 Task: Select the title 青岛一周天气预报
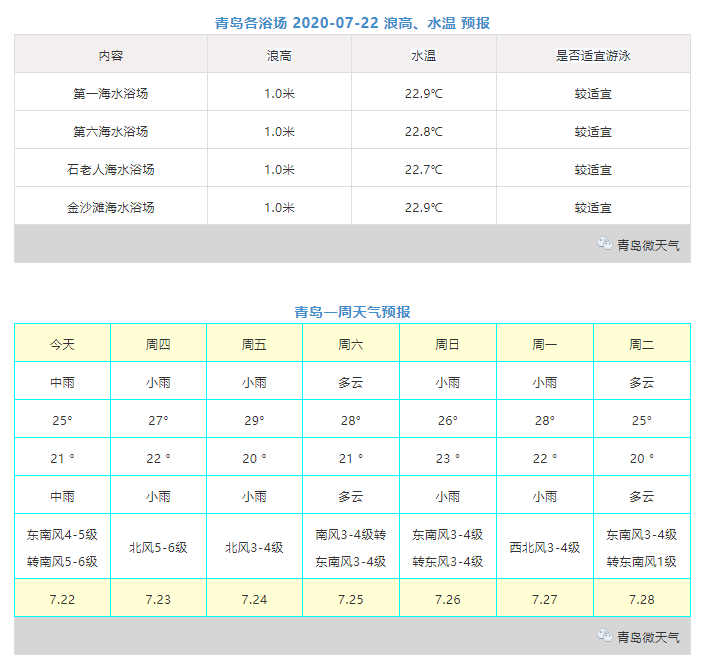[x=352, y=312]
